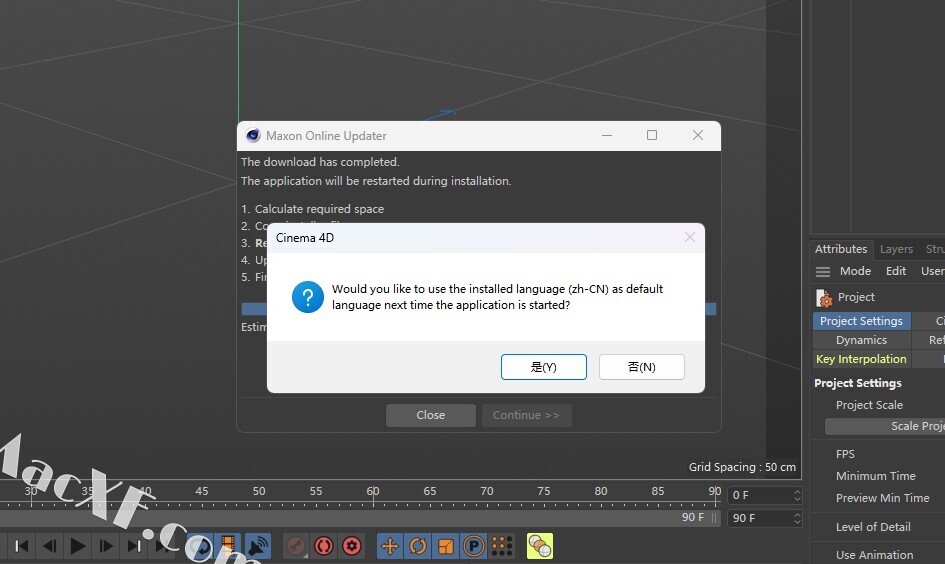Image resolution: width=945 pixels, height=564 pixels.
Task: Click the Grid Spacing : 50 cm readout
Action: [742, 467]
